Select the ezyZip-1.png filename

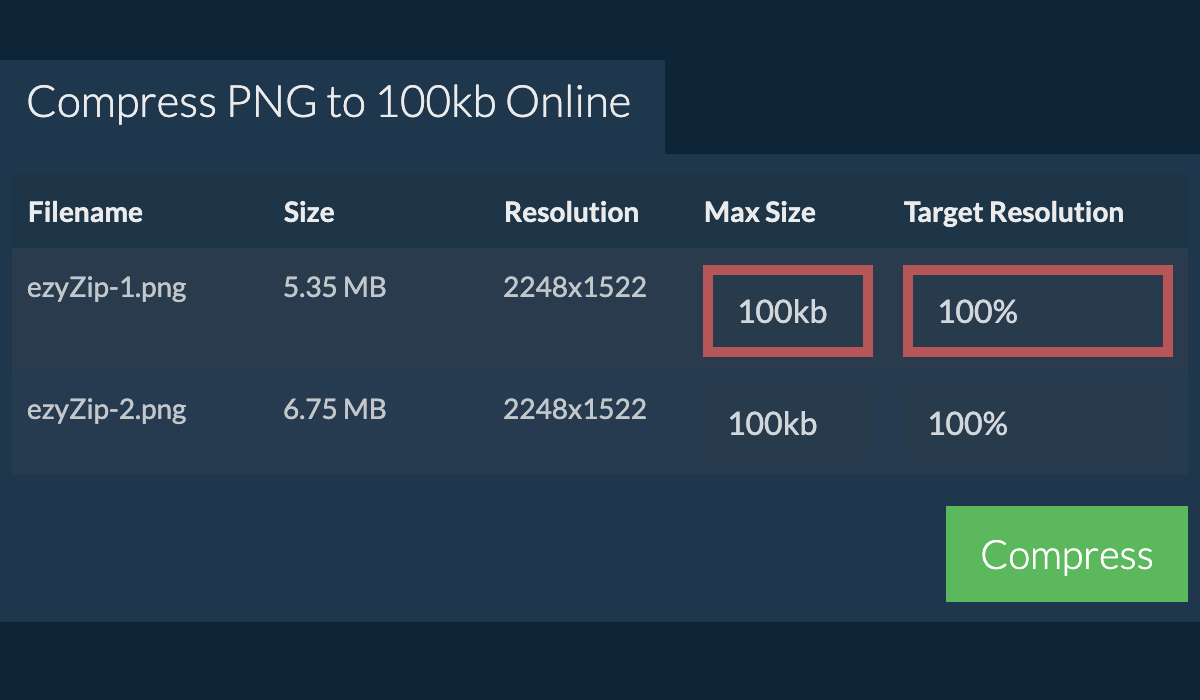(x=107, y=286)
